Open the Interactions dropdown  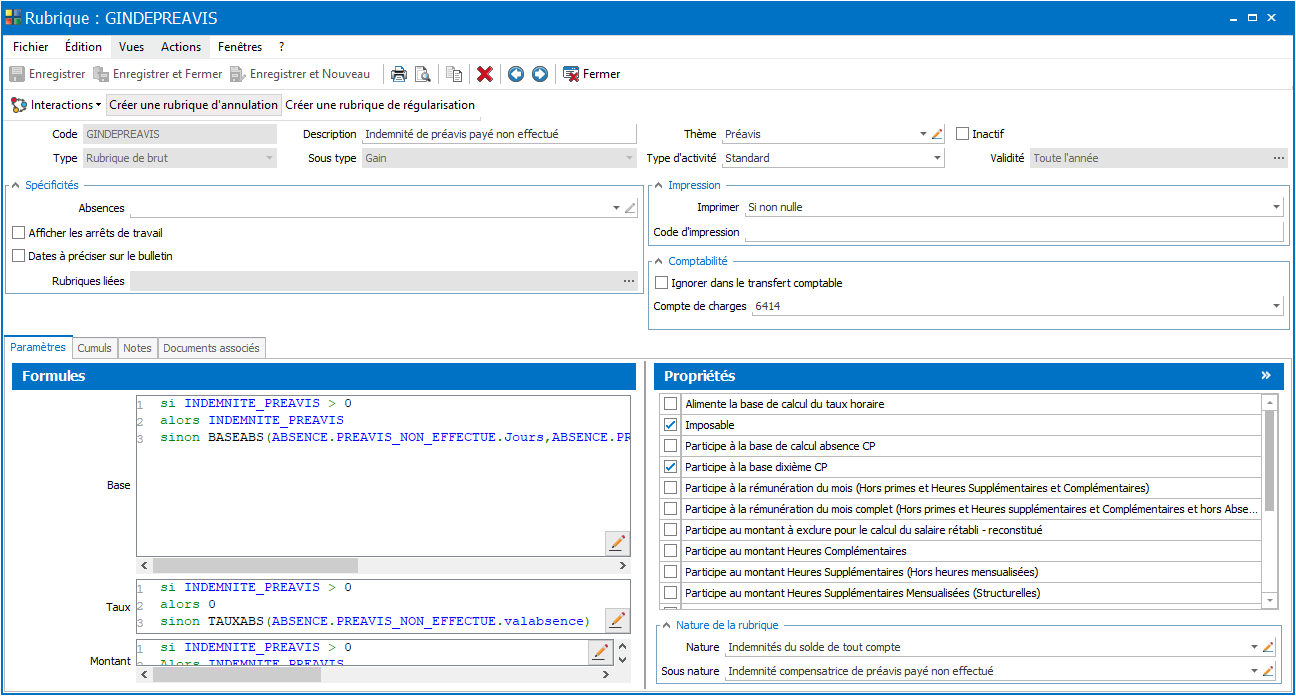point(56,105)
